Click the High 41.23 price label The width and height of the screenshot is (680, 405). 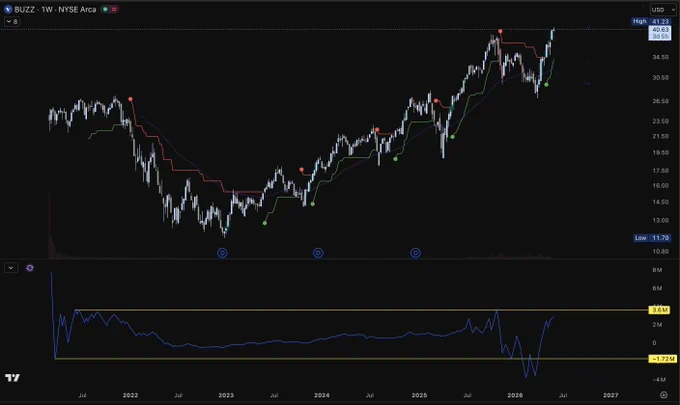point(651,21)
